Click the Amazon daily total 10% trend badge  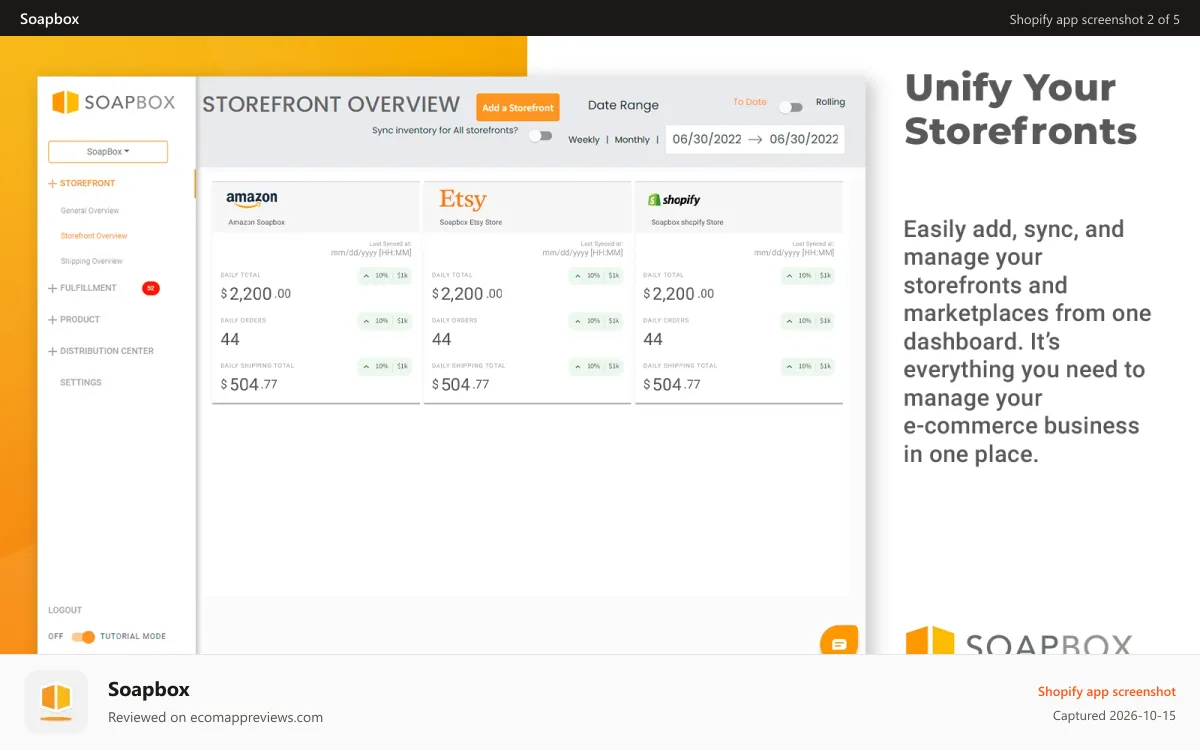[385, 276]
